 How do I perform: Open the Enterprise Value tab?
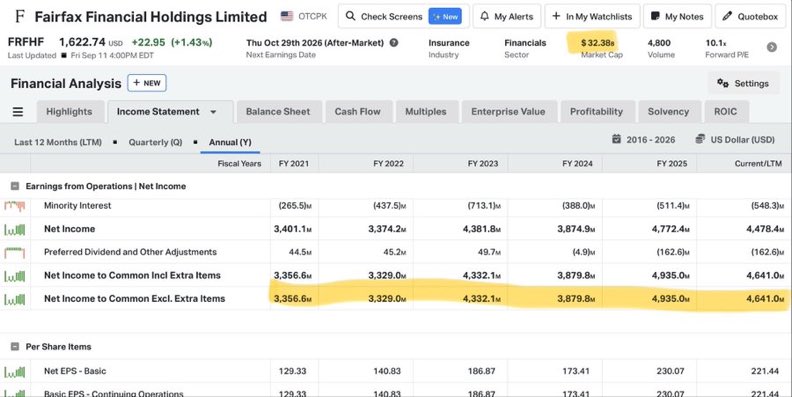pos(508,112)
